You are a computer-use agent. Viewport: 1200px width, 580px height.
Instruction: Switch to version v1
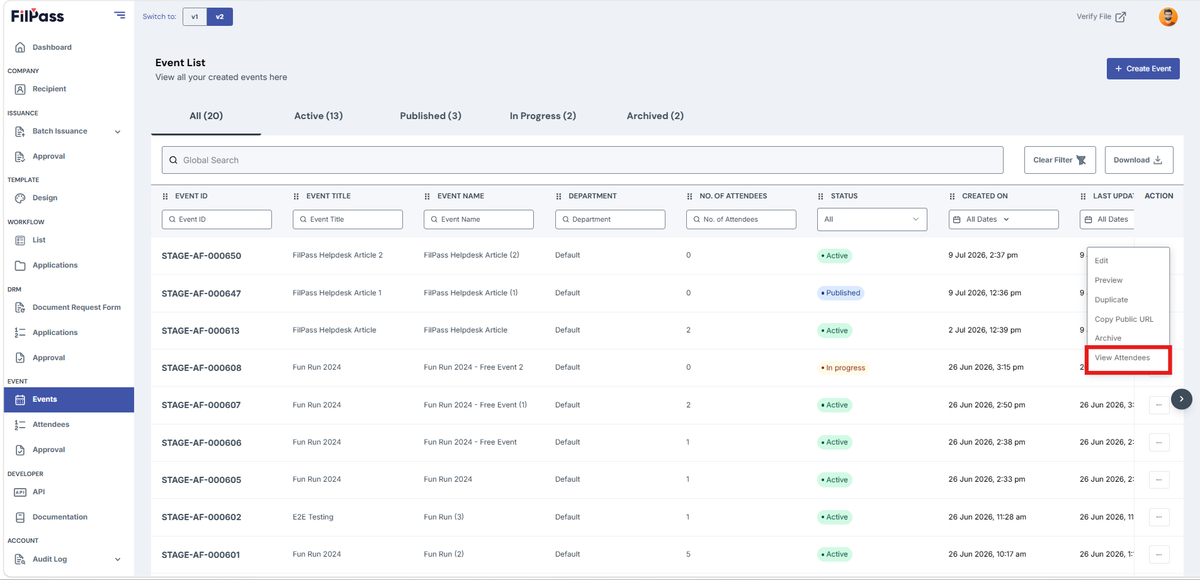(195, 17)
